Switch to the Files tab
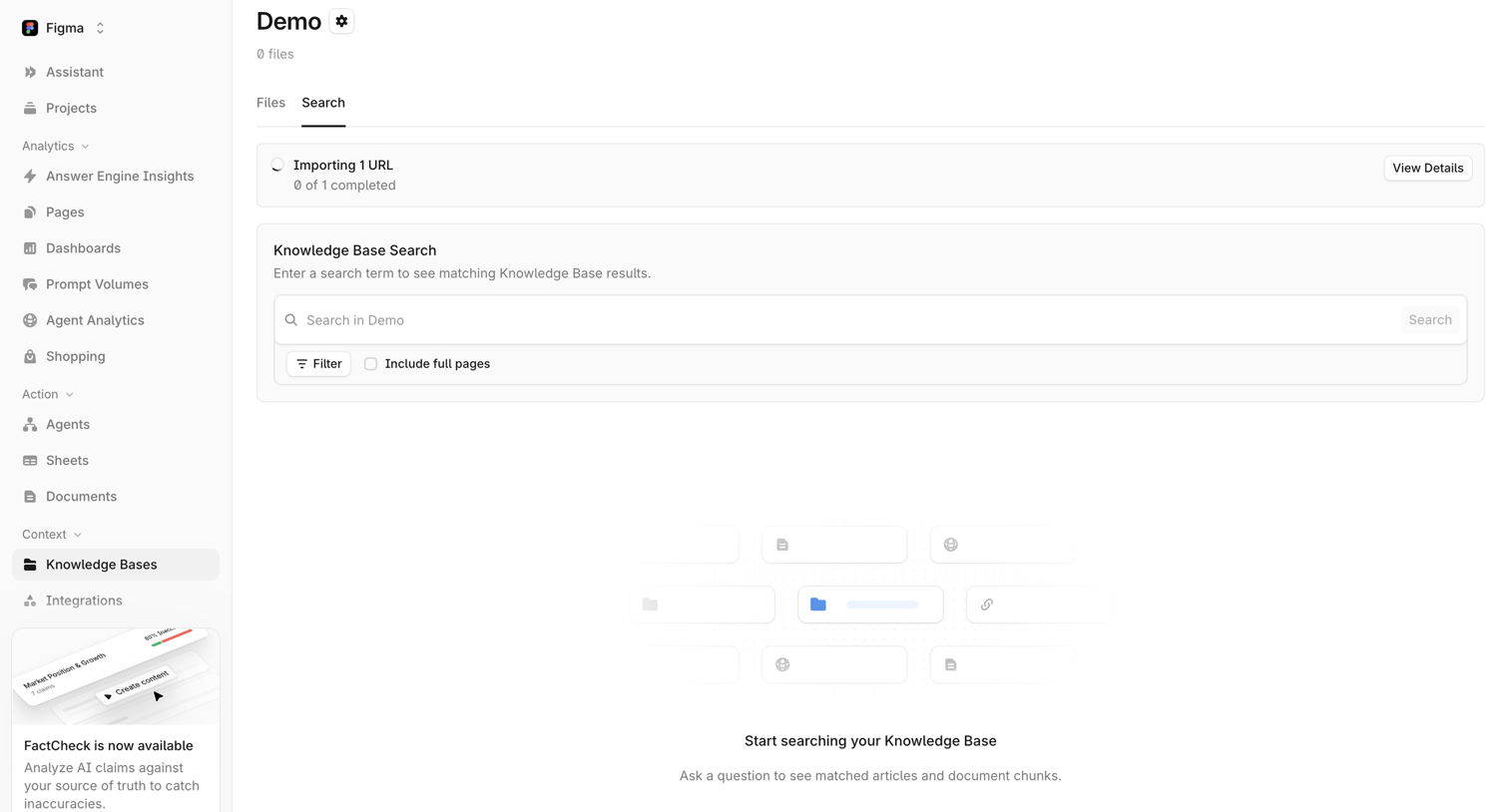The image size is (1509, 812). coord(270,103)
